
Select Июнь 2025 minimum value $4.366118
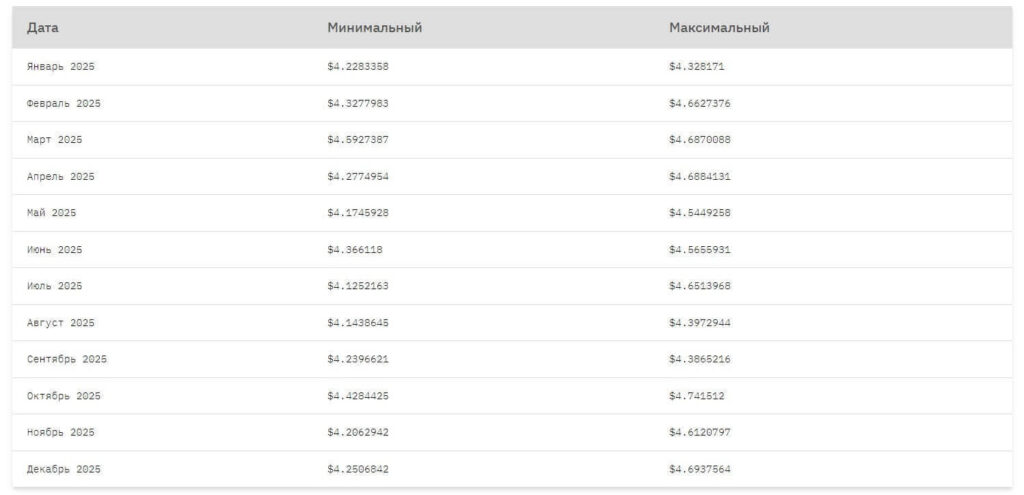(354, 249)
